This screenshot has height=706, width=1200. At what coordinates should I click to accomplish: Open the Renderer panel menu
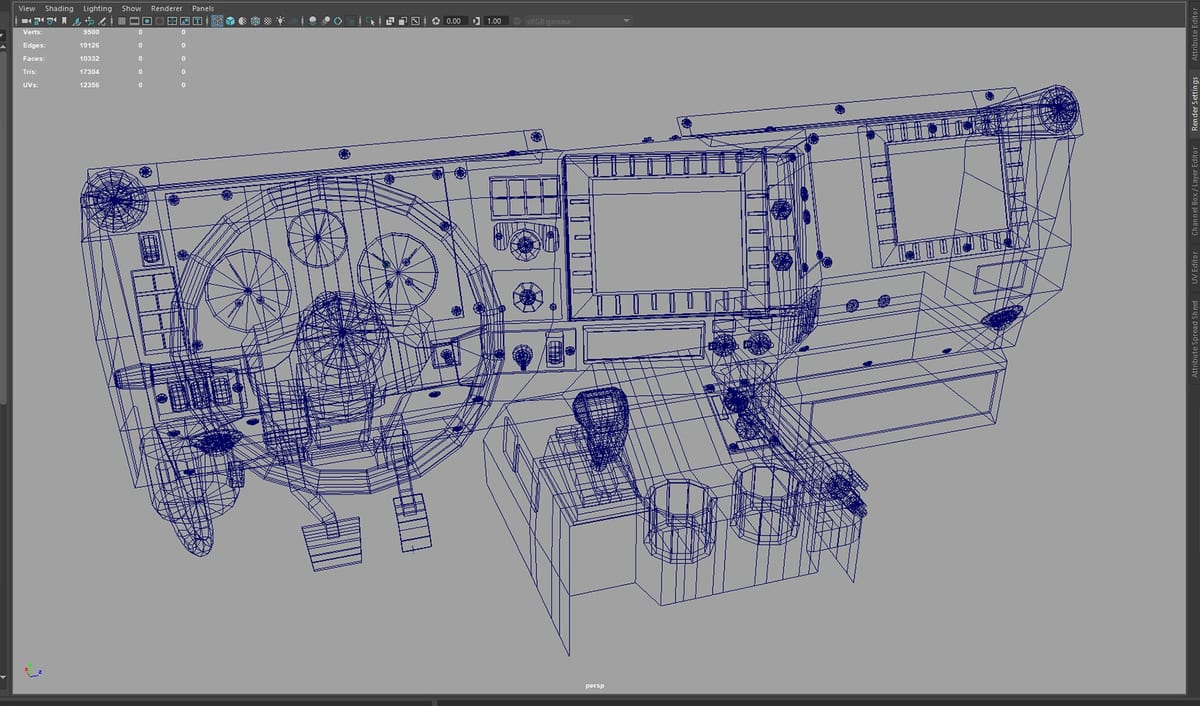pyautogui.click(x=166, y=8)
